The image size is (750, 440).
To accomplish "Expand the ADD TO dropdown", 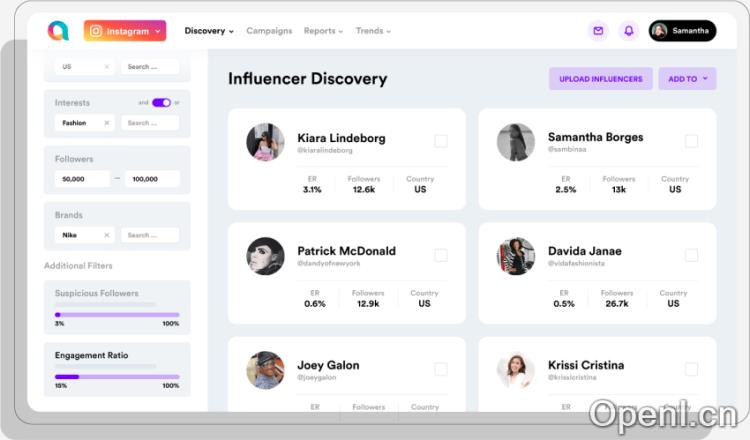I will [687, 79].
